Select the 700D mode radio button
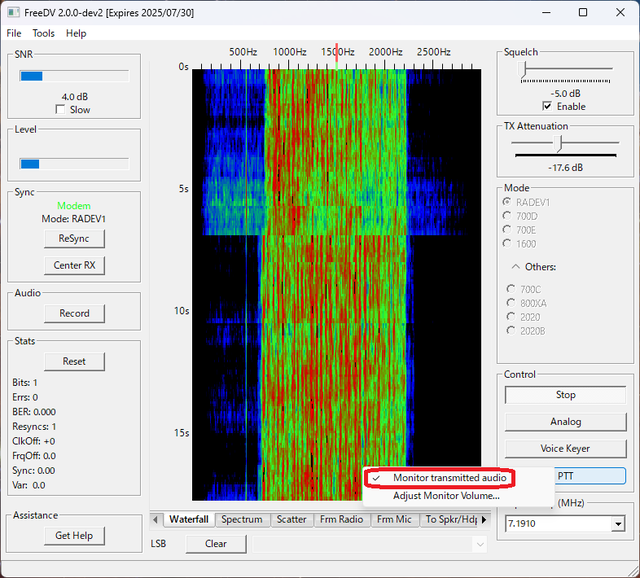The width and height of the screenshot is (640, 578). pos(507,215)
